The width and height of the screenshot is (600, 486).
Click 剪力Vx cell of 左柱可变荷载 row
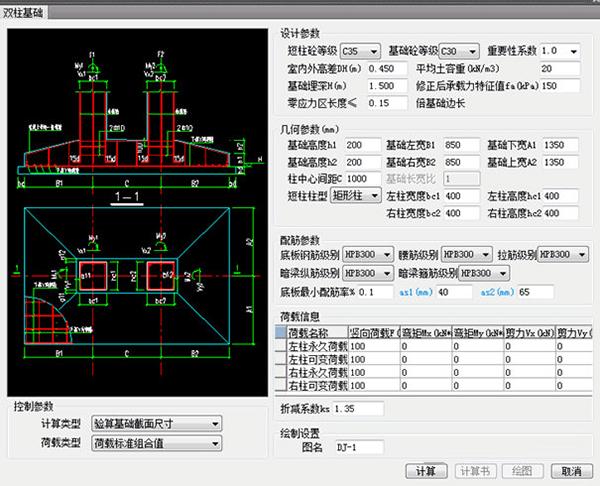pyautogui.click(x=530, y=359)
